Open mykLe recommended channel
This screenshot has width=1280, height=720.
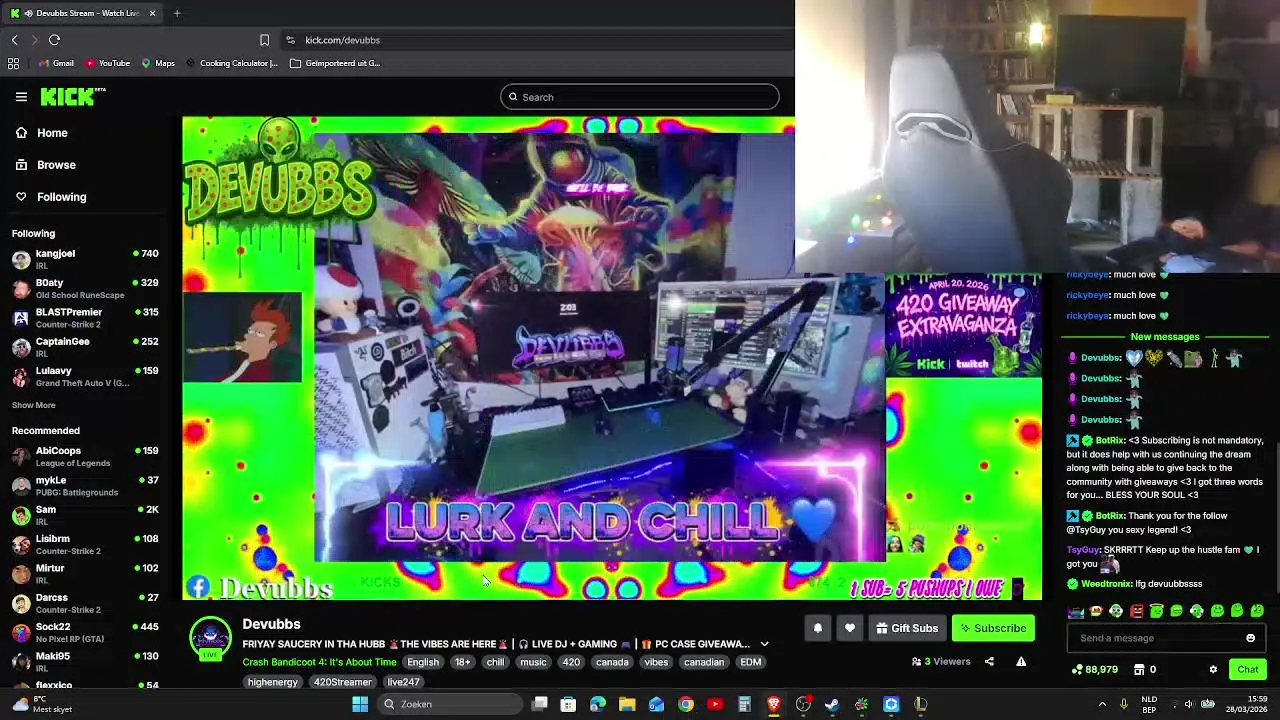tap(85, 486)
